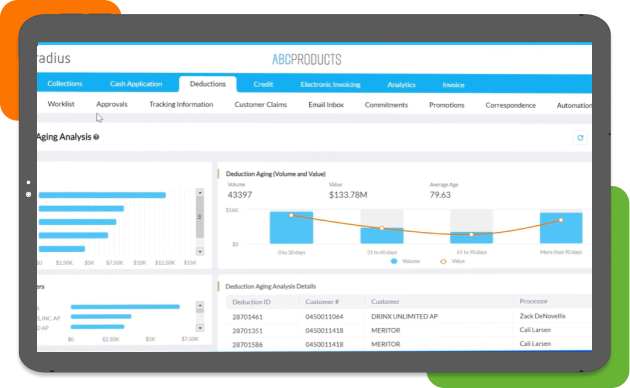
Task: Open the Worklist submenu
Action: pyautogui.click(x=61, y=104)
